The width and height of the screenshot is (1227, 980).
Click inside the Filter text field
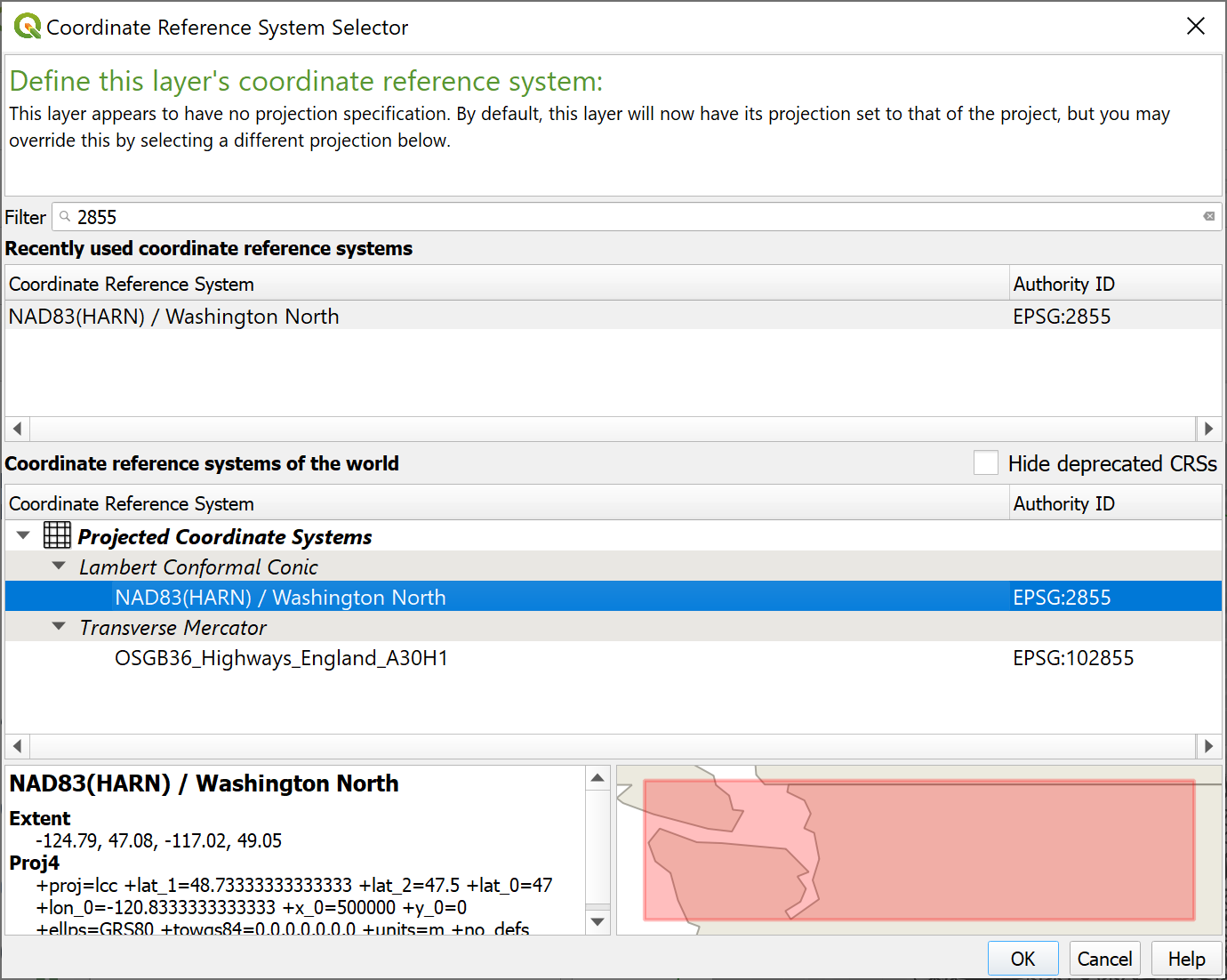point(622,217)
